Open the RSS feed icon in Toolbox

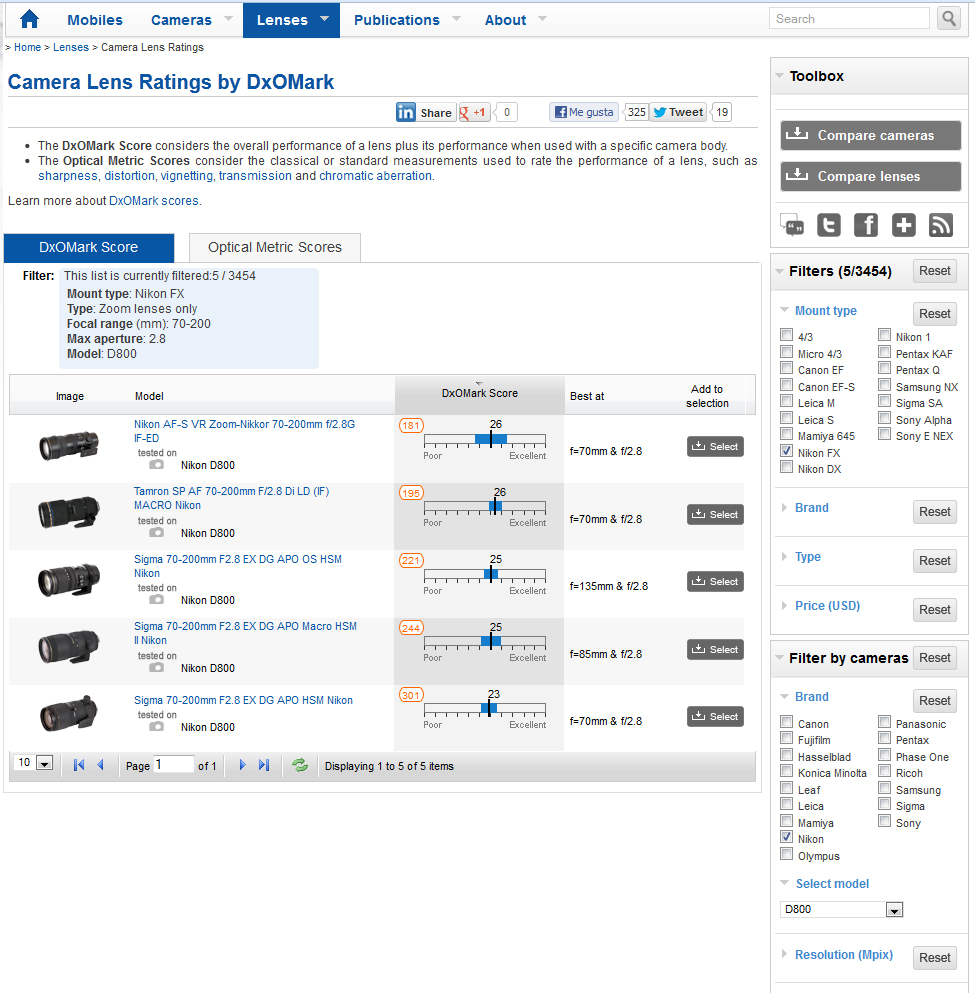pos(941,225)
